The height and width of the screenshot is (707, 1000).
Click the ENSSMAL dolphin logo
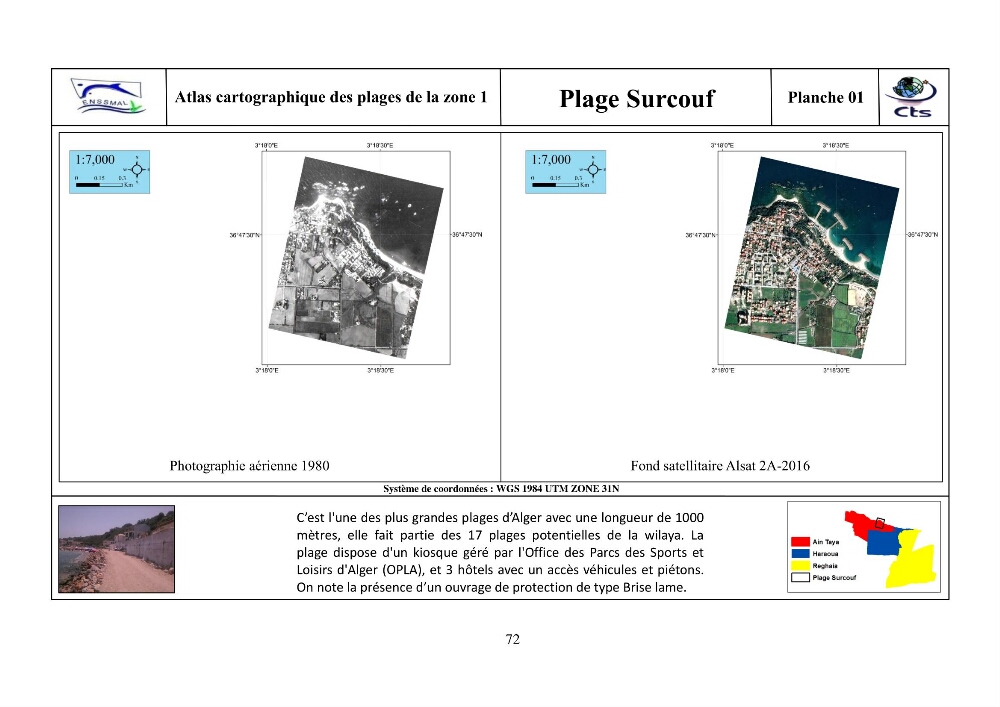point(108,97)
